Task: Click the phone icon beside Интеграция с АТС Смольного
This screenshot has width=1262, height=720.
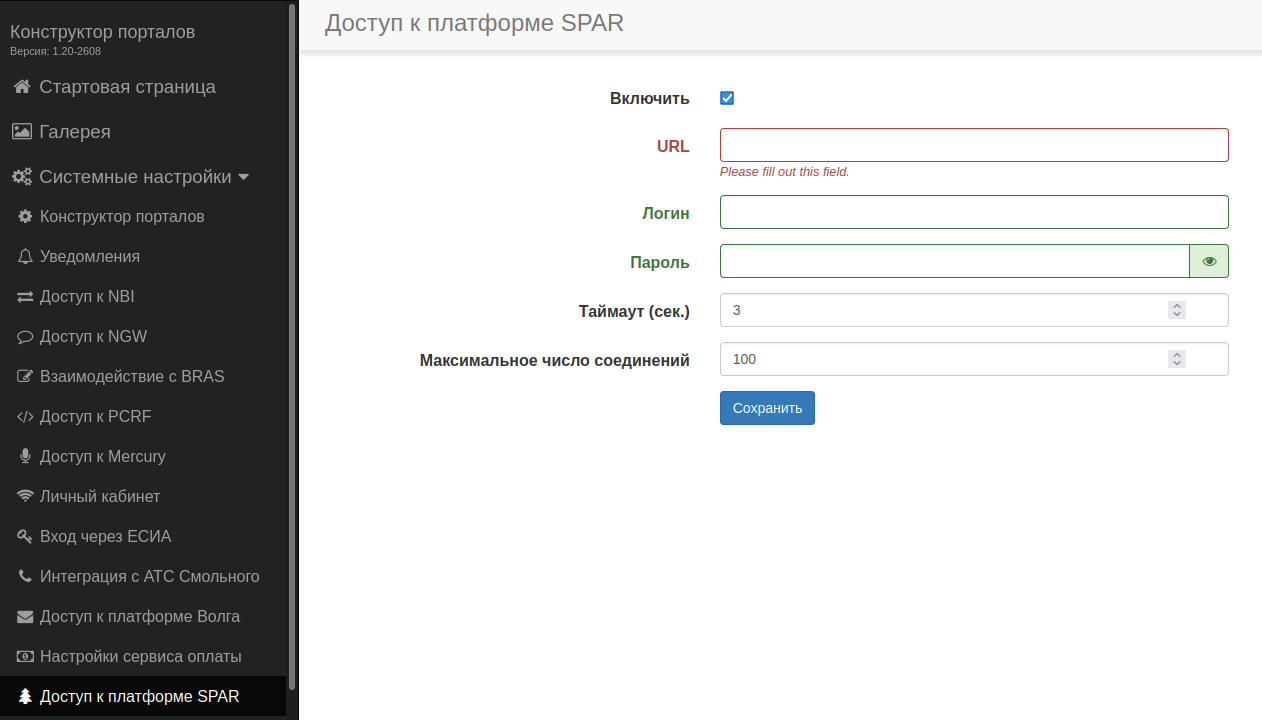Action: 26,576
